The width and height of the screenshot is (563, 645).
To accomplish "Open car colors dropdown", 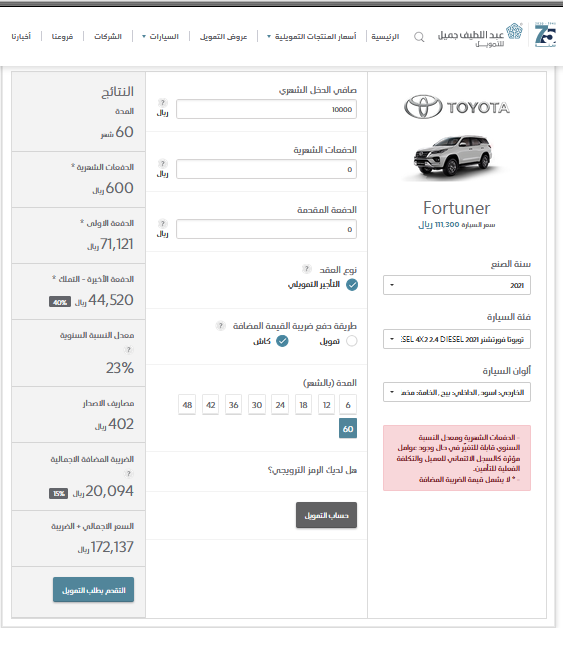I will [x=457, y=392].
